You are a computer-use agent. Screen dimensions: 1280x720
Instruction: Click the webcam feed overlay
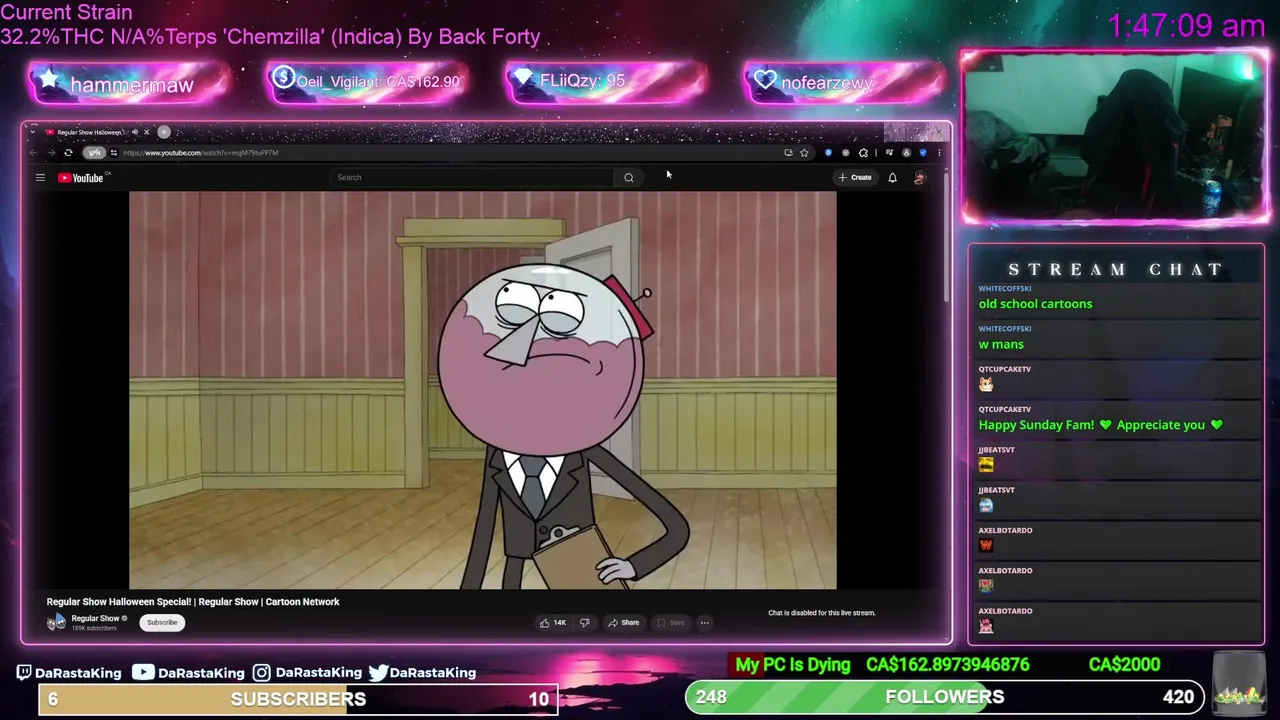1115,137
